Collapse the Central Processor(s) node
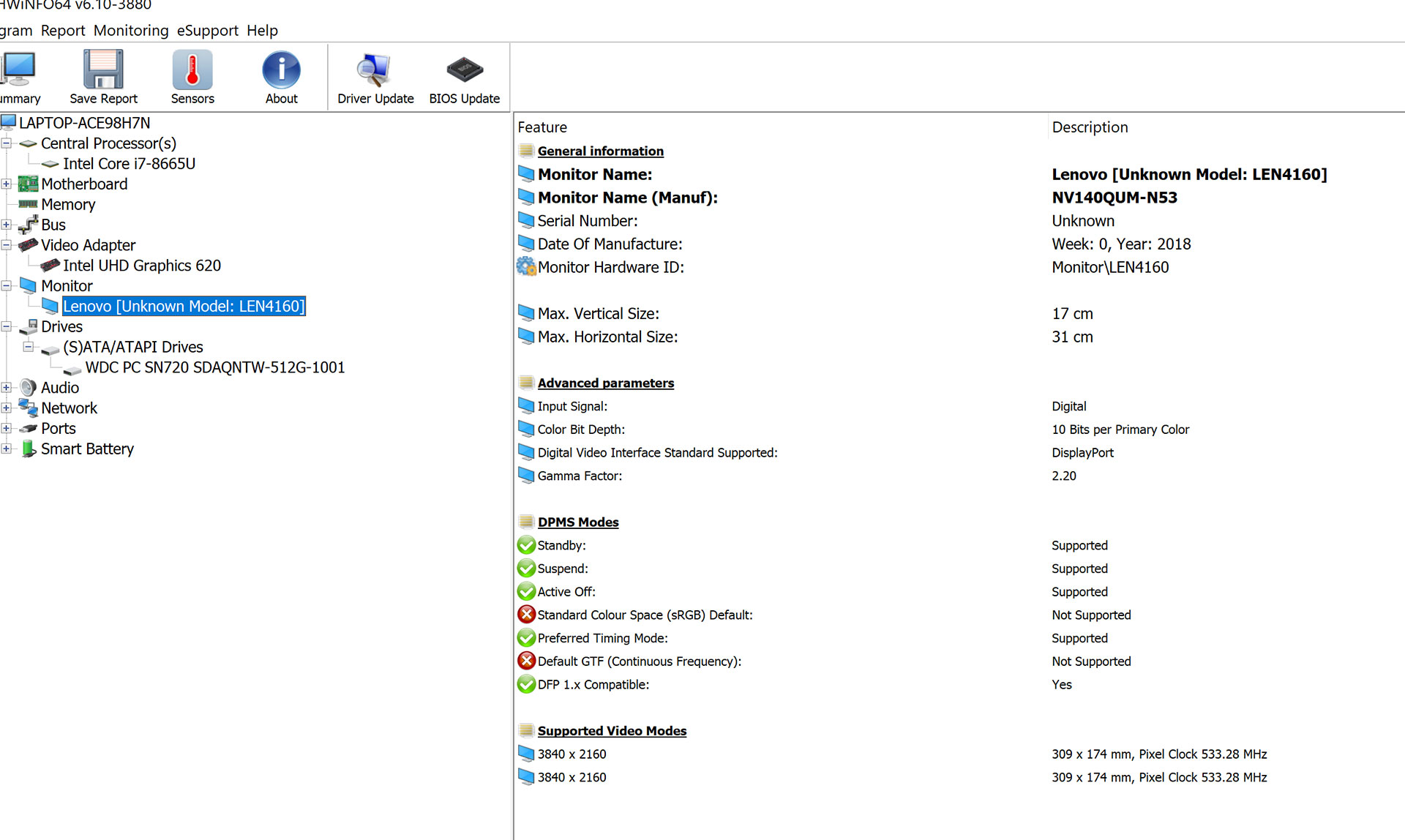 click(x=7, y=143)
